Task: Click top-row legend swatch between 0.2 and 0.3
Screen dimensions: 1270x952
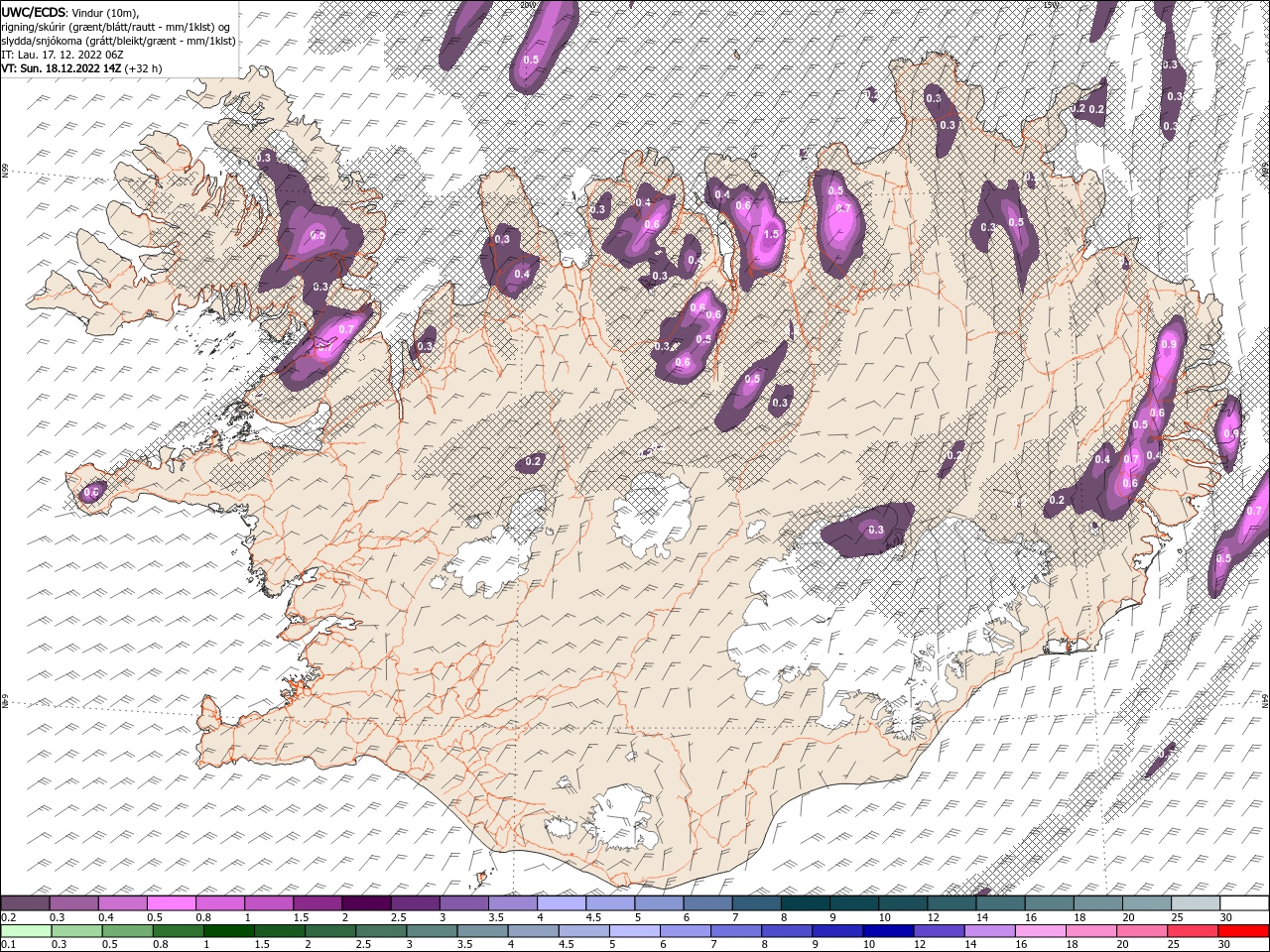Action: tap(25, 903)
